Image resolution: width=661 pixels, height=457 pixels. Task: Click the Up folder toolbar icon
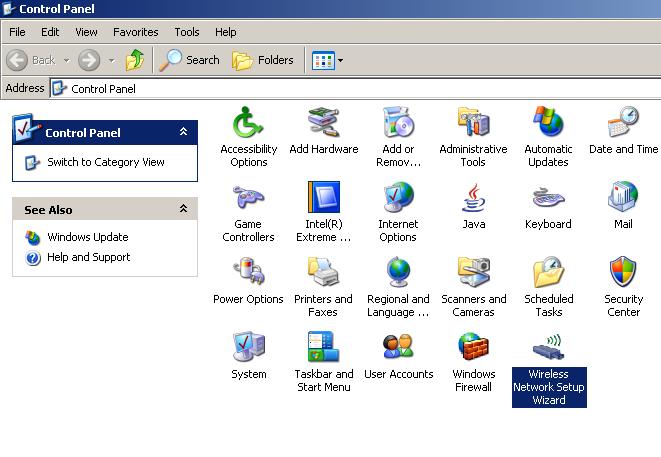coord(135,60)
